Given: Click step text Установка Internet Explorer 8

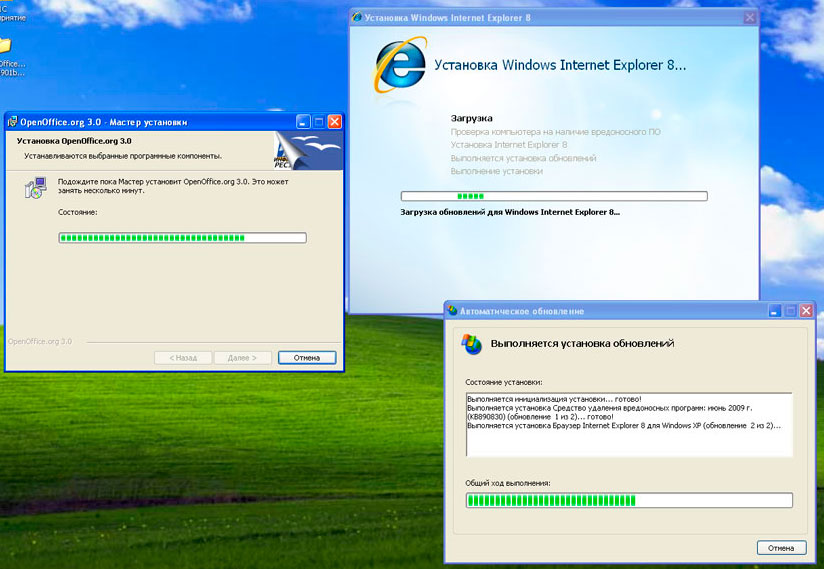Looking at the screenshot, I should 509,144.
